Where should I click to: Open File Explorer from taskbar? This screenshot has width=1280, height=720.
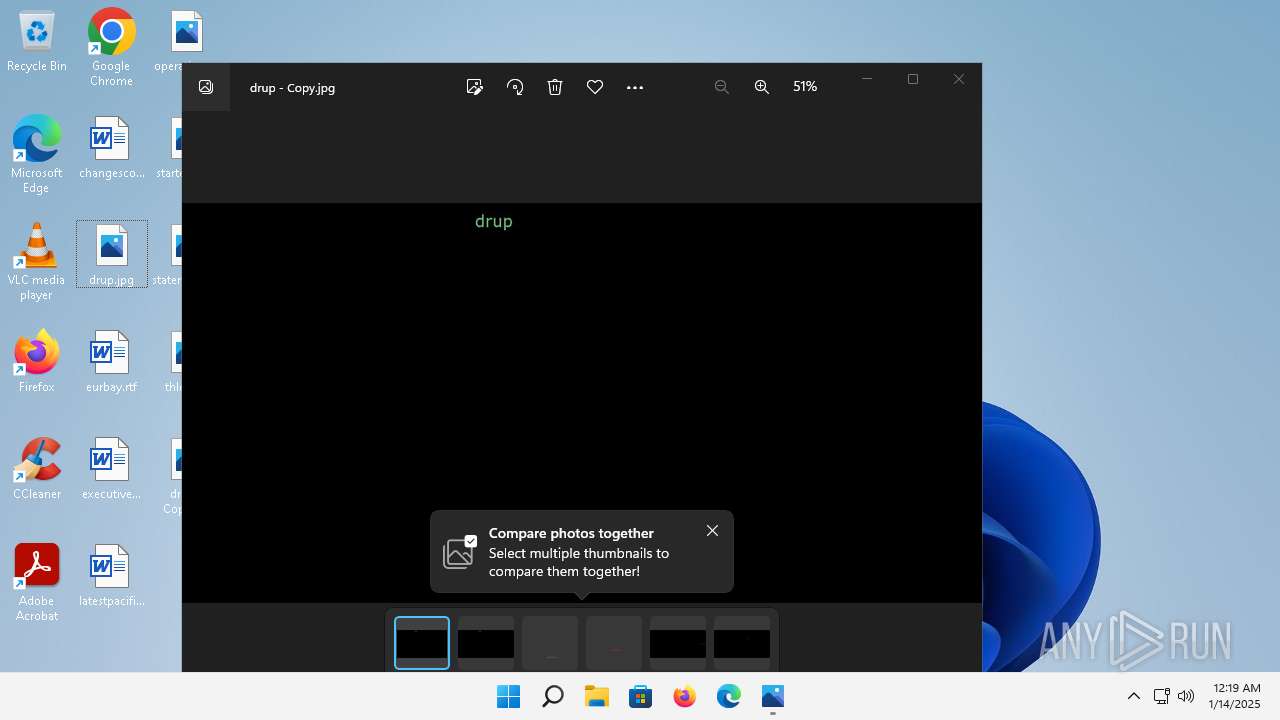click(596, 696)
